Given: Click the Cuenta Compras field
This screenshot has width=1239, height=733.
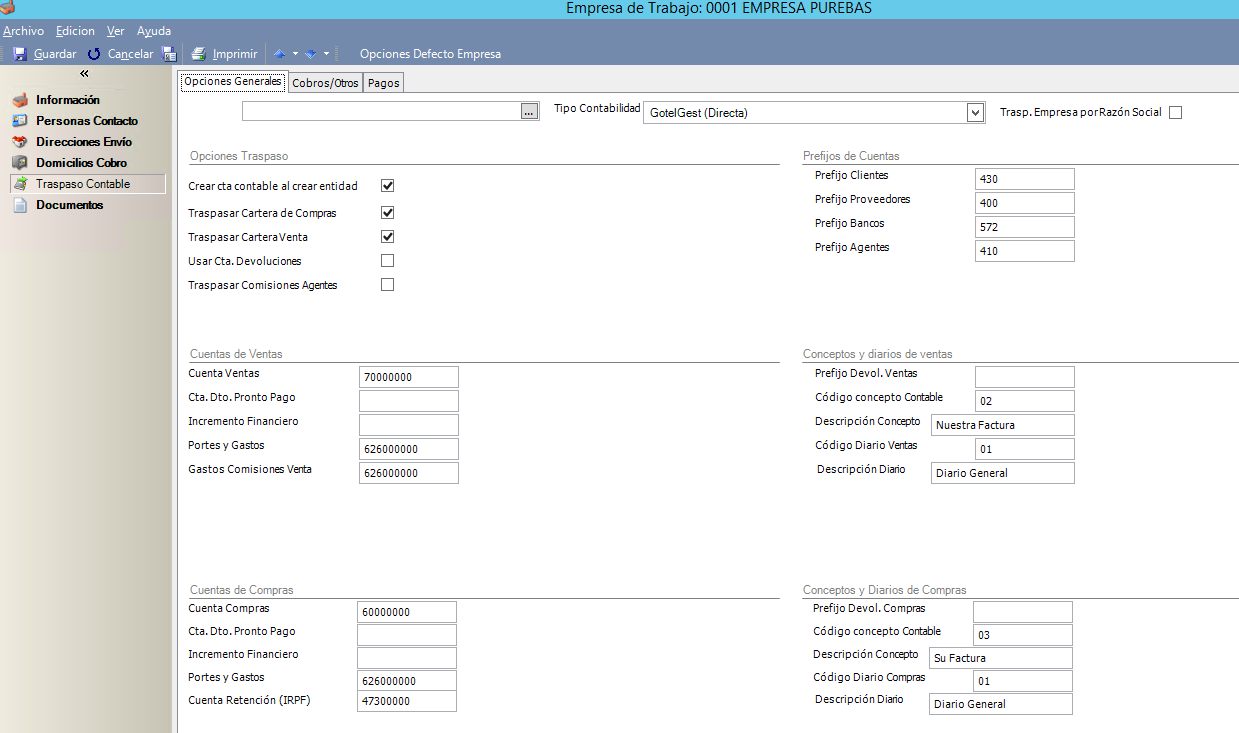Looking at the screenshot, I should [x=406, y=612].
